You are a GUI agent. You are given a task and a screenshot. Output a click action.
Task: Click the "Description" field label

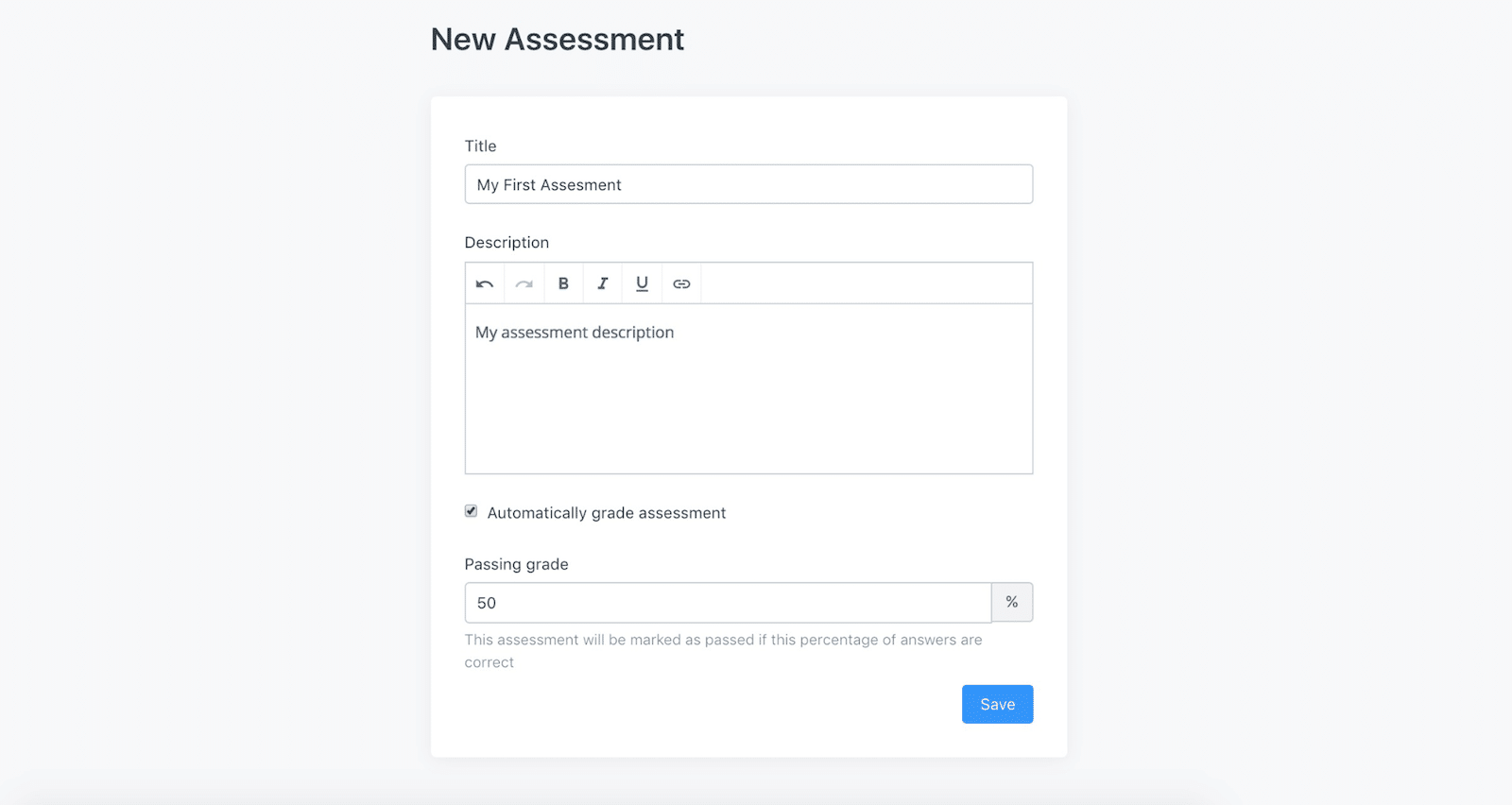pos(507,243)
